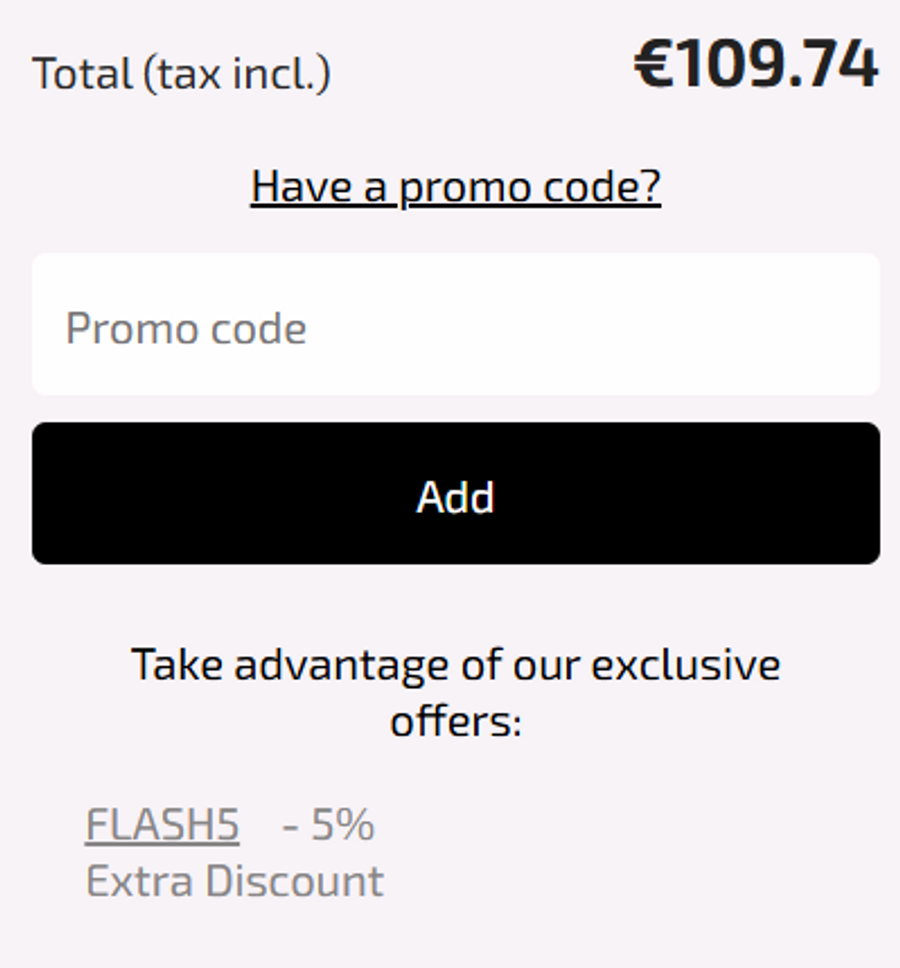Click the 'Promo code' placeholder text
The image size is (900, 968).
186,329
